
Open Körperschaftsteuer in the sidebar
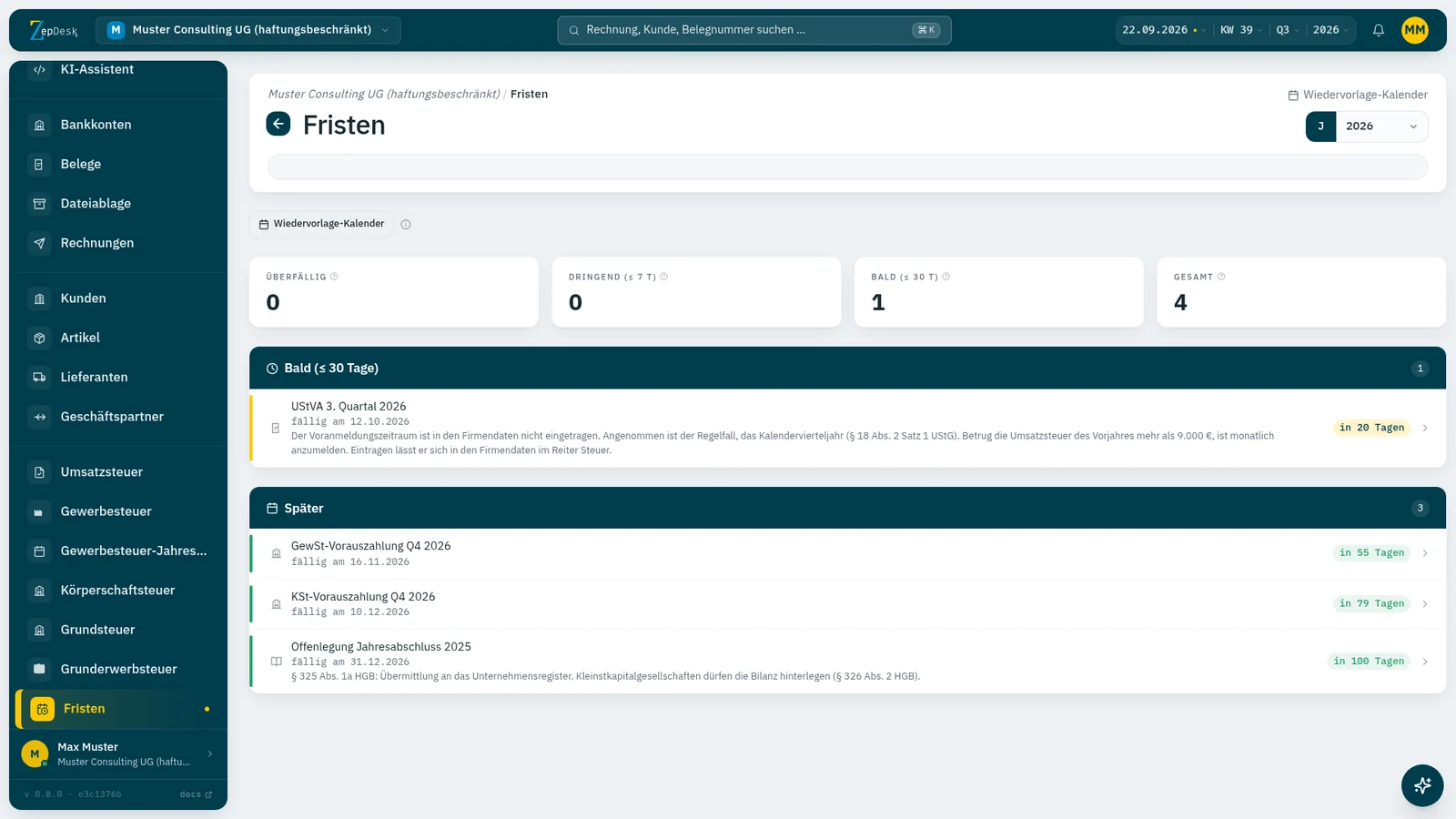click(x=118, y=590)
